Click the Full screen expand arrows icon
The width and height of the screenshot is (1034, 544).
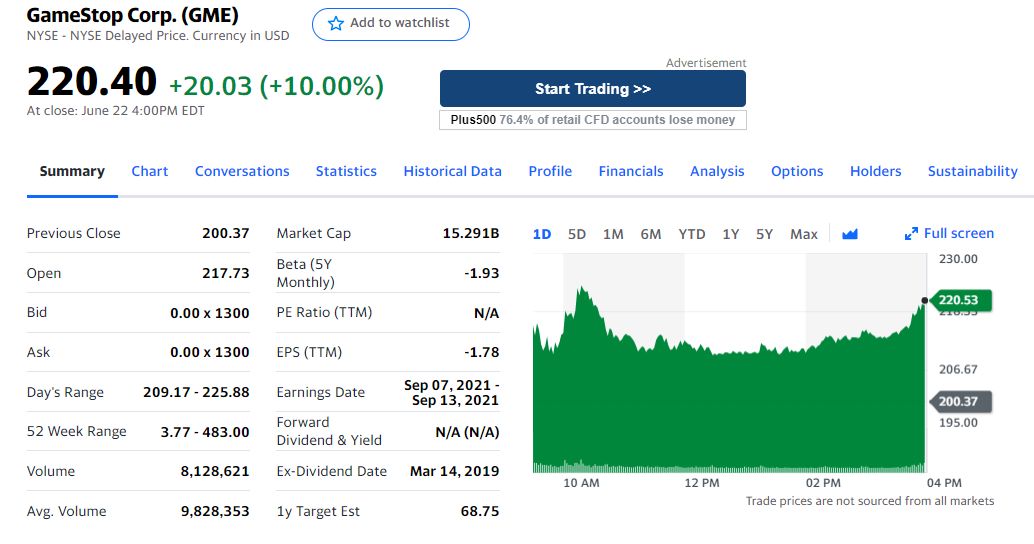tap(911, 233)
